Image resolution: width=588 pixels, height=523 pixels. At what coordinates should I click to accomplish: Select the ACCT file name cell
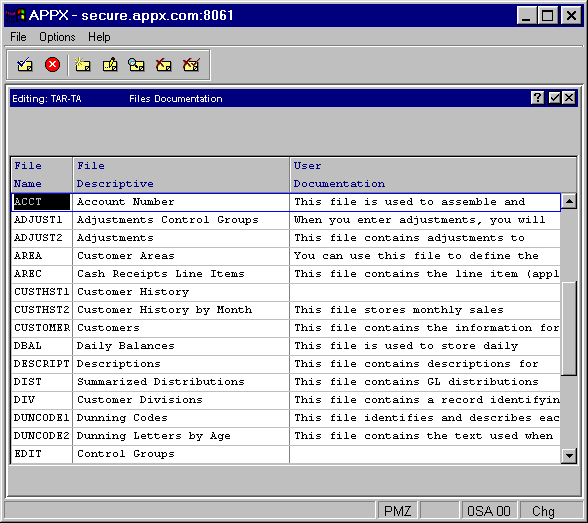pyautogui.click(x=41, y=202)
